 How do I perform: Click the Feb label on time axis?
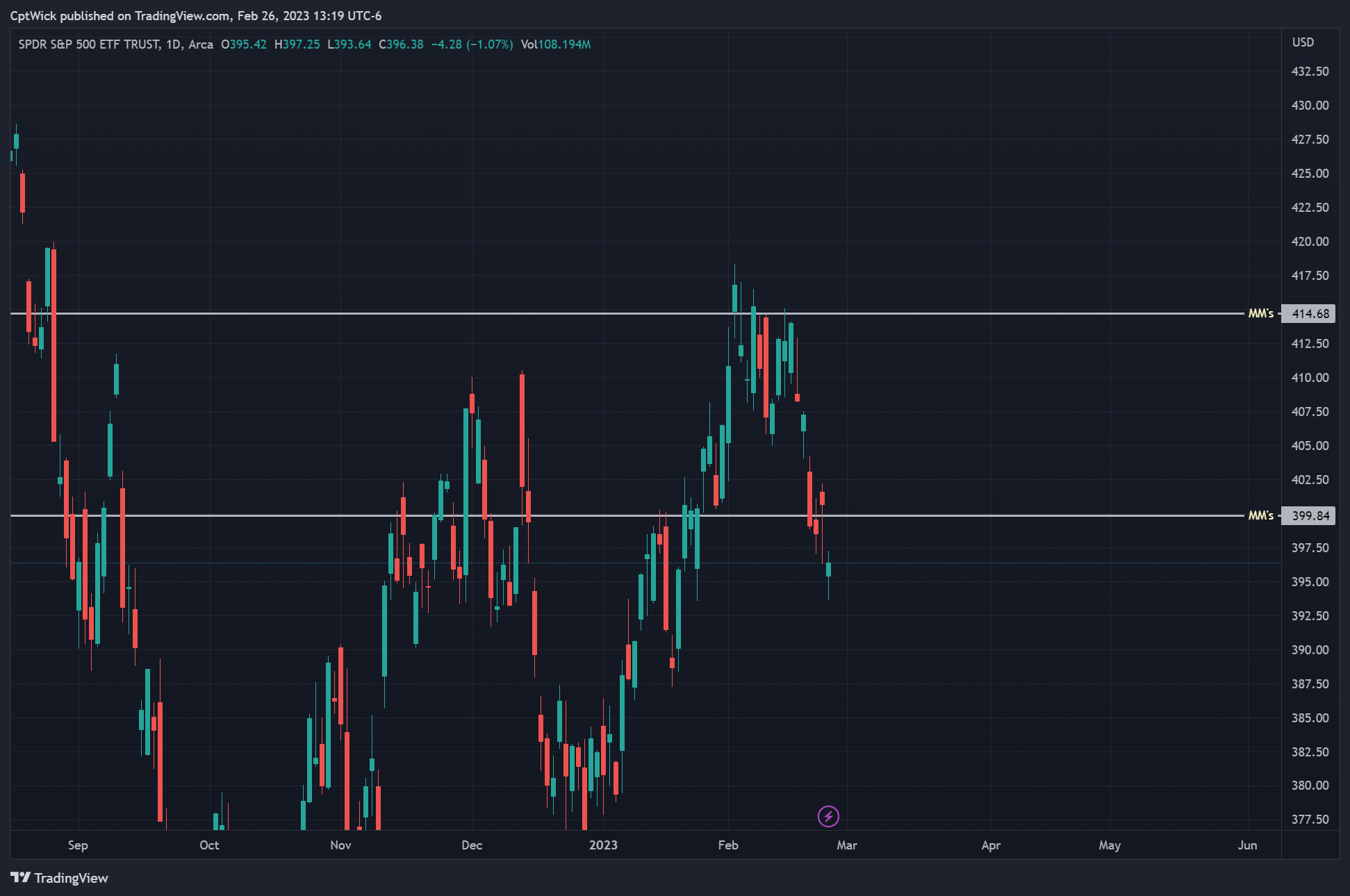click(x=728, y=845)
